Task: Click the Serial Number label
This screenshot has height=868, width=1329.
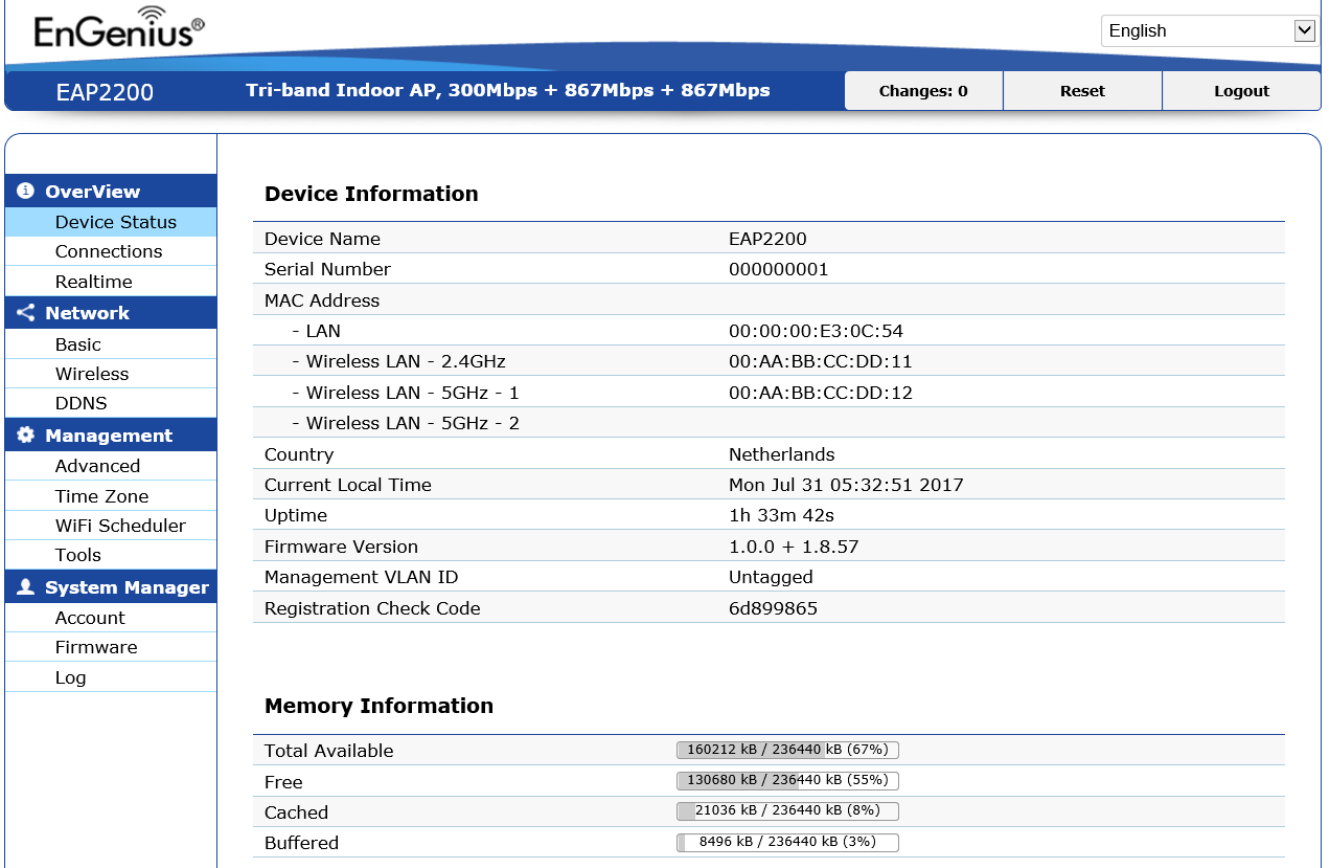Action: click(327, 269)
